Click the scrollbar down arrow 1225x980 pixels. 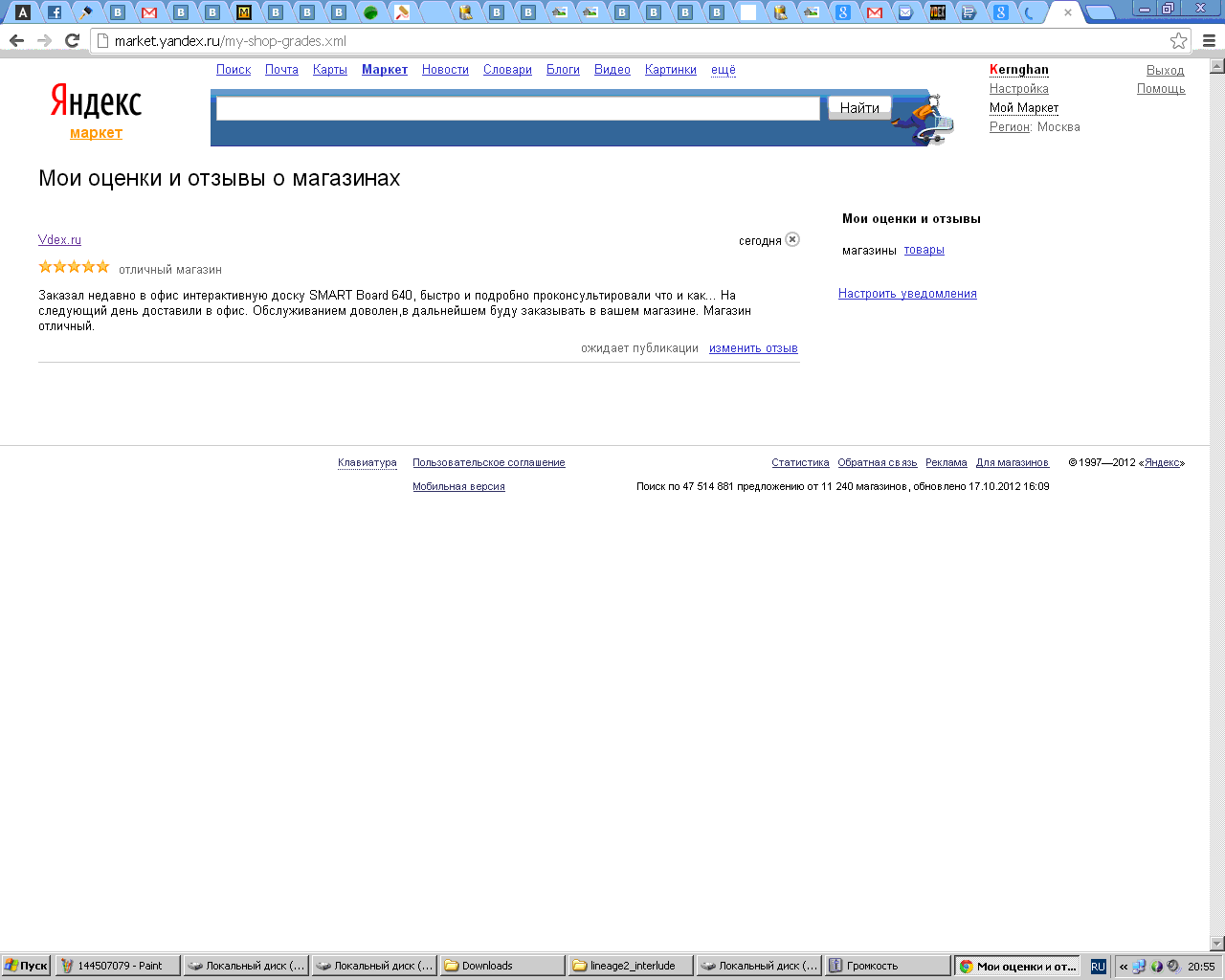[x=1217, y=944]
